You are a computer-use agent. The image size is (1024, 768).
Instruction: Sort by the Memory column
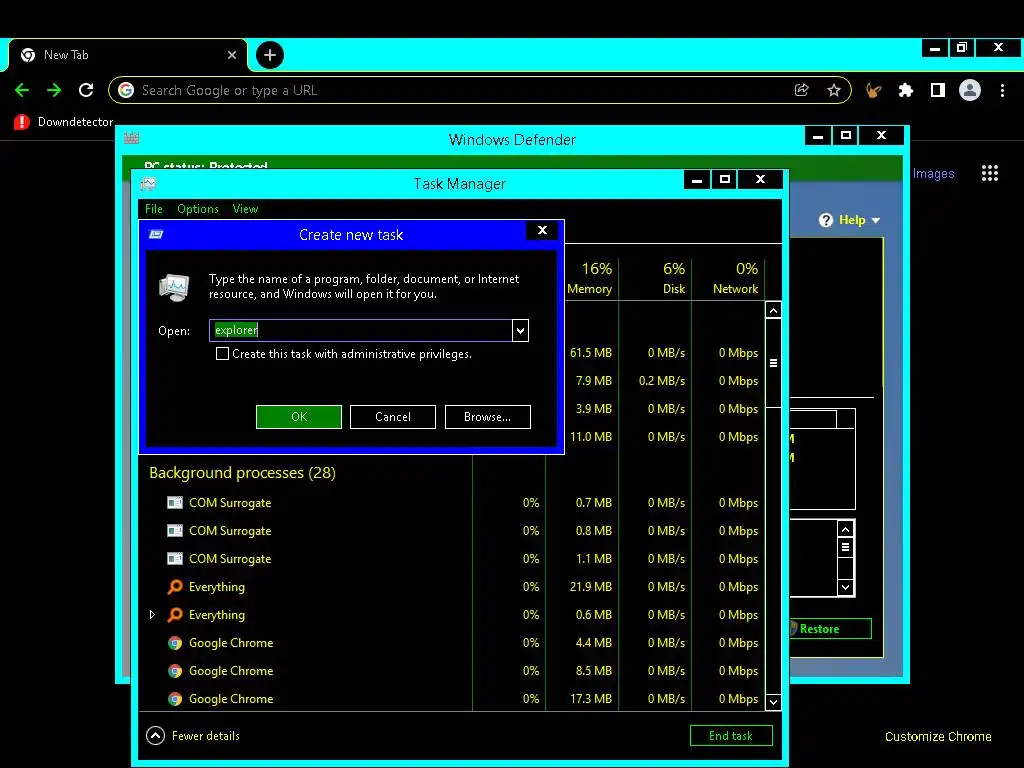[589, 278]
